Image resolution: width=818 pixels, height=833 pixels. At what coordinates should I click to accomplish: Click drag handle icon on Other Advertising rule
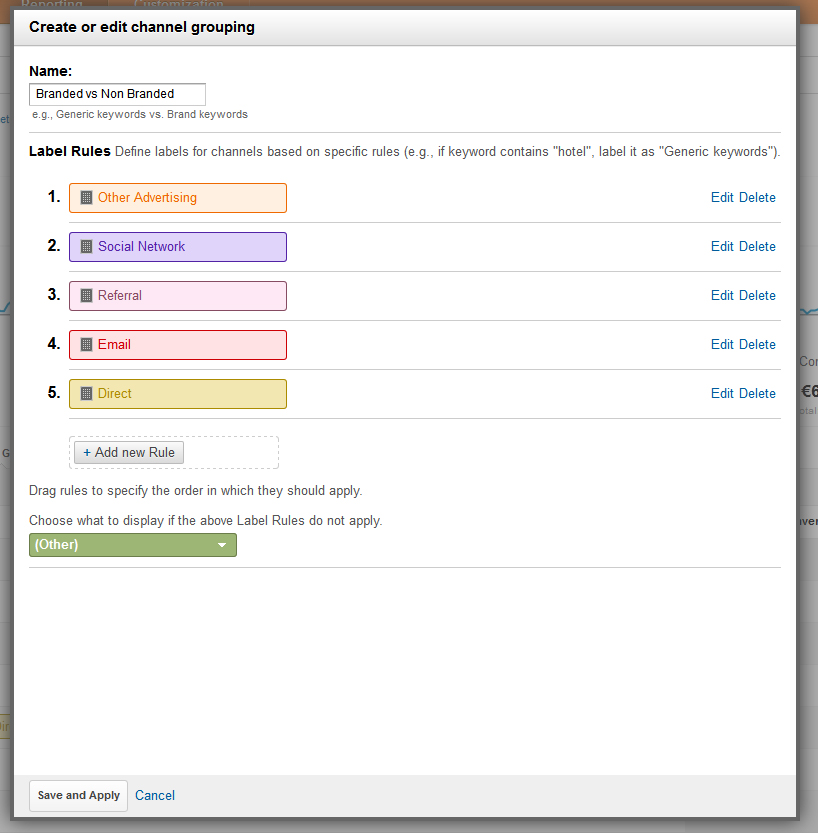click(x=86, y=198)
